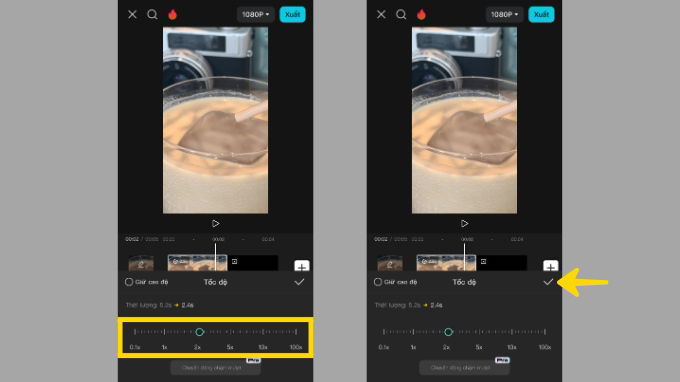Apply speed with checkmark in left phone
The height and width of the screenshot is (382, 680).
point(299,282)
